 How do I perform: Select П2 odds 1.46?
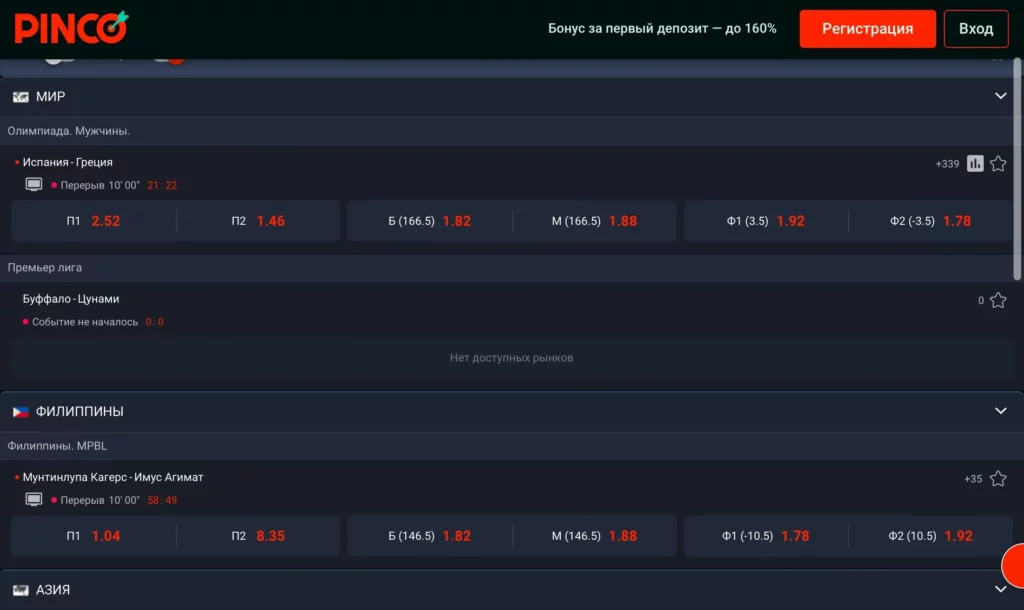(x=258, y=221)
